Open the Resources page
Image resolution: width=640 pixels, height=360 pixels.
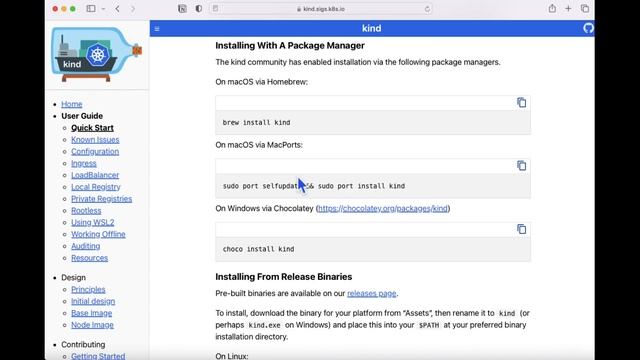point(89,258)
